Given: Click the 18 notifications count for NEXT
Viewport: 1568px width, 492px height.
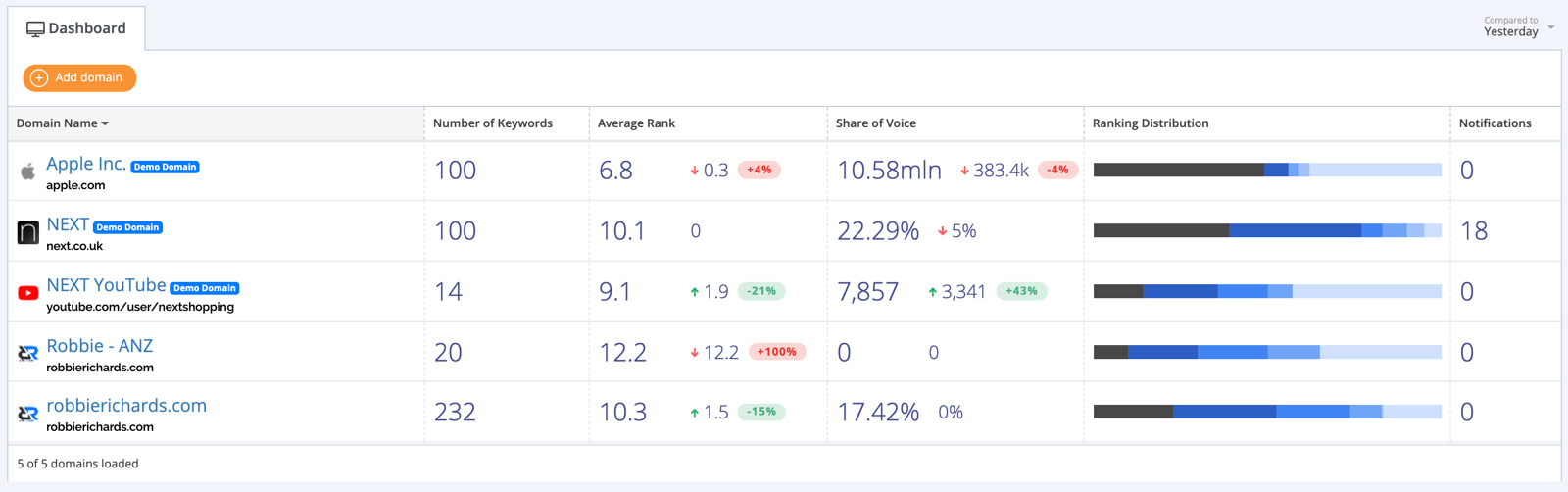Looking at the screenshot, I should pos(1473,231).
